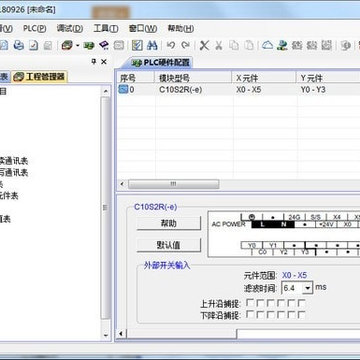Tick the fifth falling edge capture checkbox
The width and height of the screenshot is (360, 360).
click(291, 314)
